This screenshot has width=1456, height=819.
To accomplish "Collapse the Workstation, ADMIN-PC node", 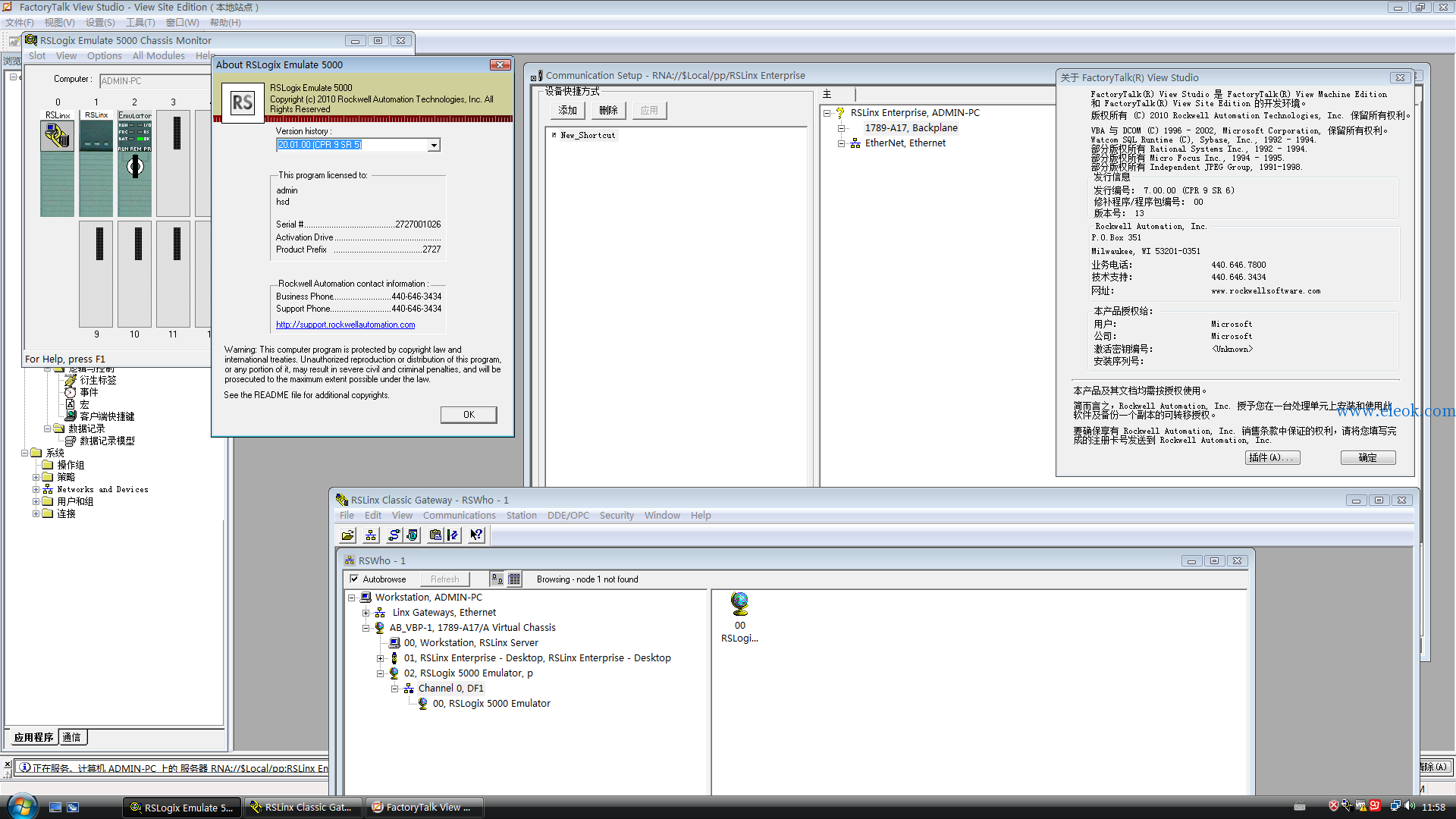I will click(x=352, y=598).
